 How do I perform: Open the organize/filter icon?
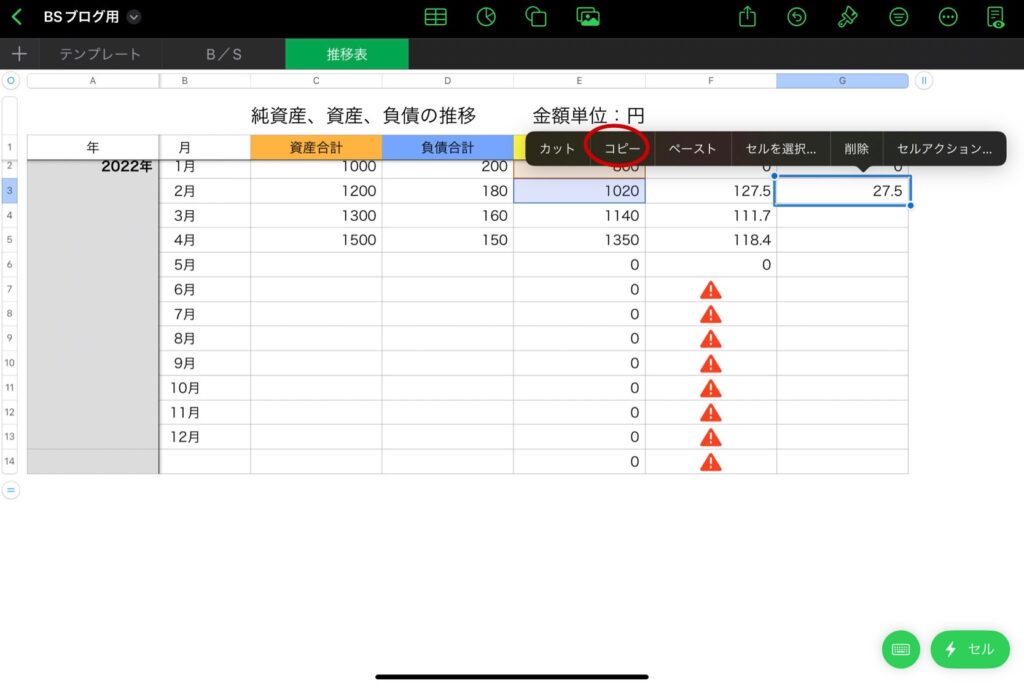coord(899,17)
